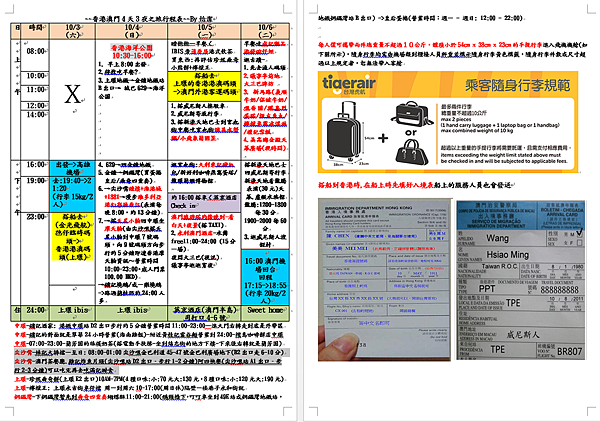Screen dimensions: 600x422
Task: Click the red hand-luggage rule paragraph
Action: tap(452, 54)
